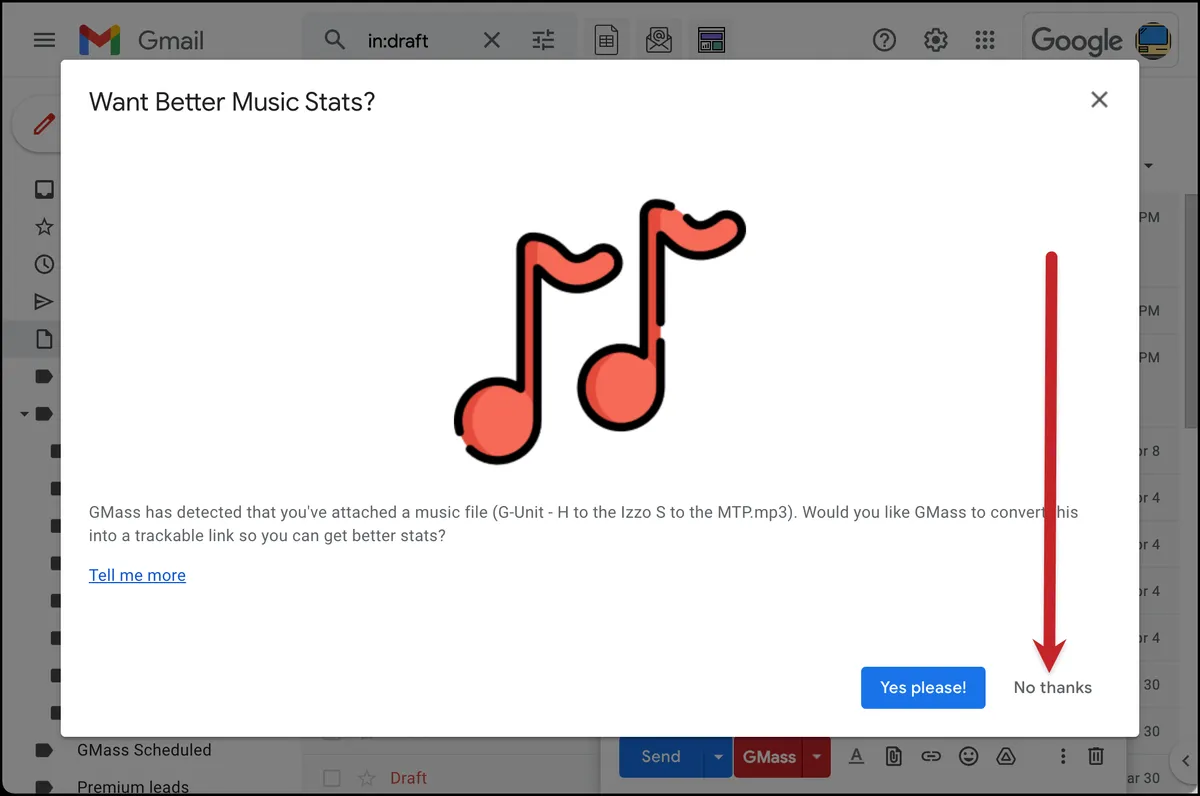Insert emoji using the smiley icon
The width and height of the screenshot is (1200, 796).
pos(968,756)
